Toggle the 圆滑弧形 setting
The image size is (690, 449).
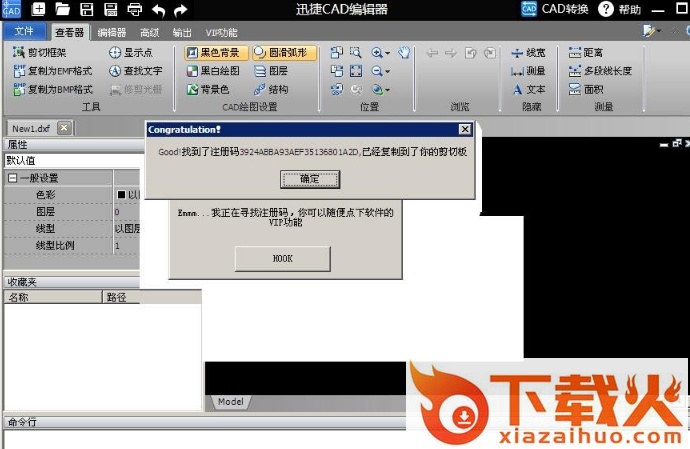285,53
